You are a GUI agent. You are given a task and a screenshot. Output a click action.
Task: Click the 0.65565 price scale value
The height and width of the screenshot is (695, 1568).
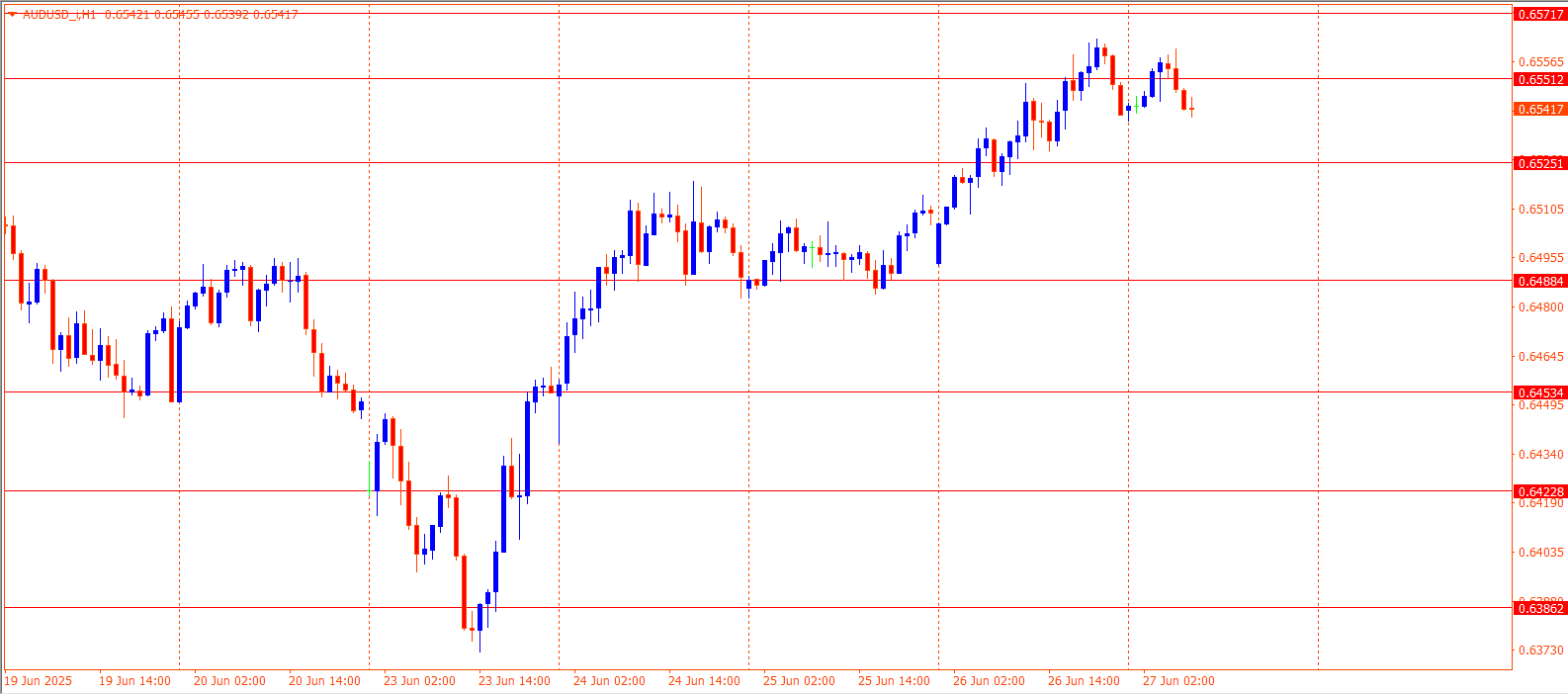tap(1540, 61)
